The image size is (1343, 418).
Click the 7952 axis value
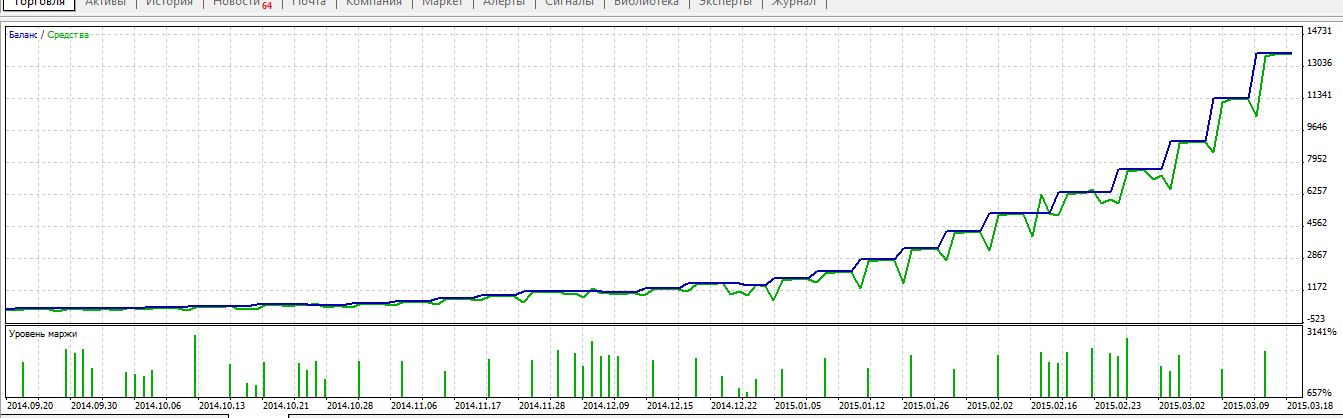tap(1318, 159)
